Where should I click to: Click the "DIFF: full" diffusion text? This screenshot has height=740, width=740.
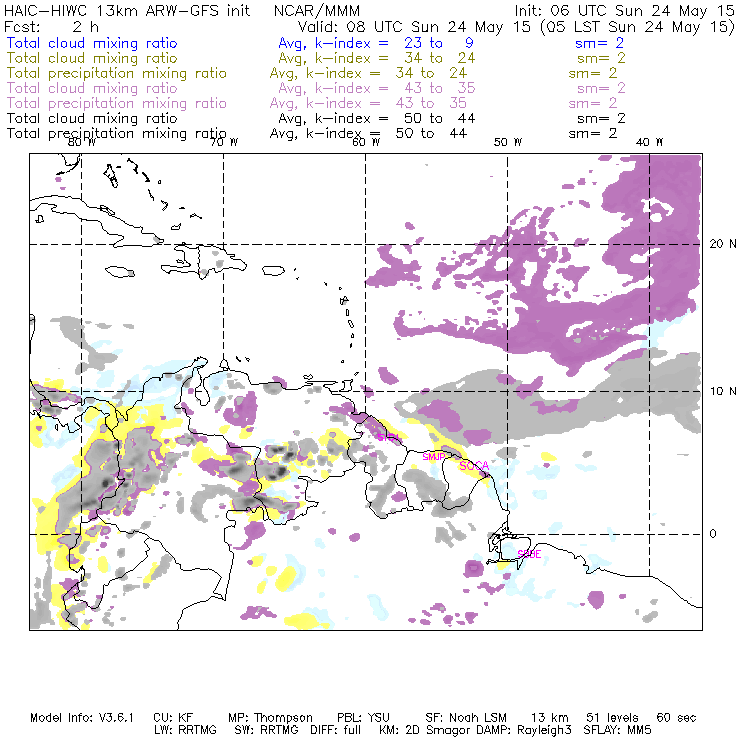[335, 730]
